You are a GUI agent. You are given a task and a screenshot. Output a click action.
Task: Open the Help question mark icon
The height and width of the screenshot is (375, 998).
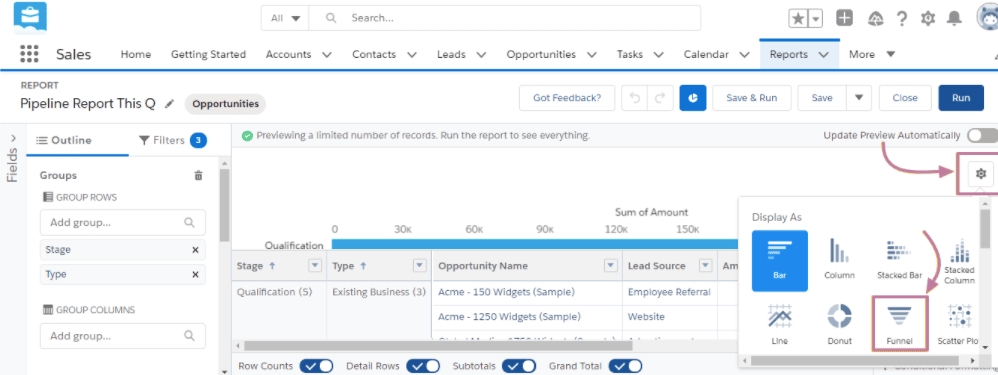pos(901,18)
